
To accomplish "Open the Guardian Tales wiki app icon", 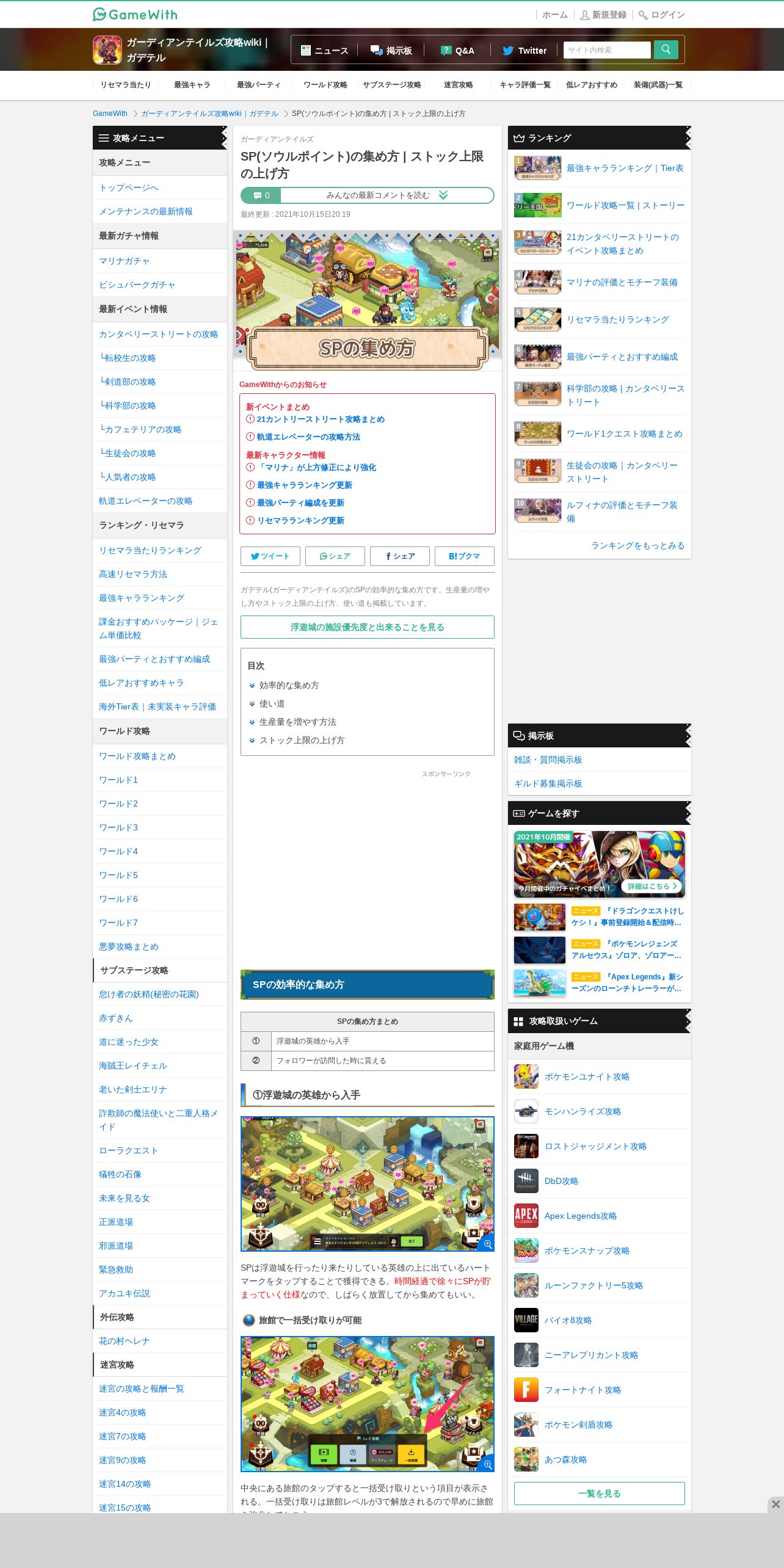I will (107, 50).
